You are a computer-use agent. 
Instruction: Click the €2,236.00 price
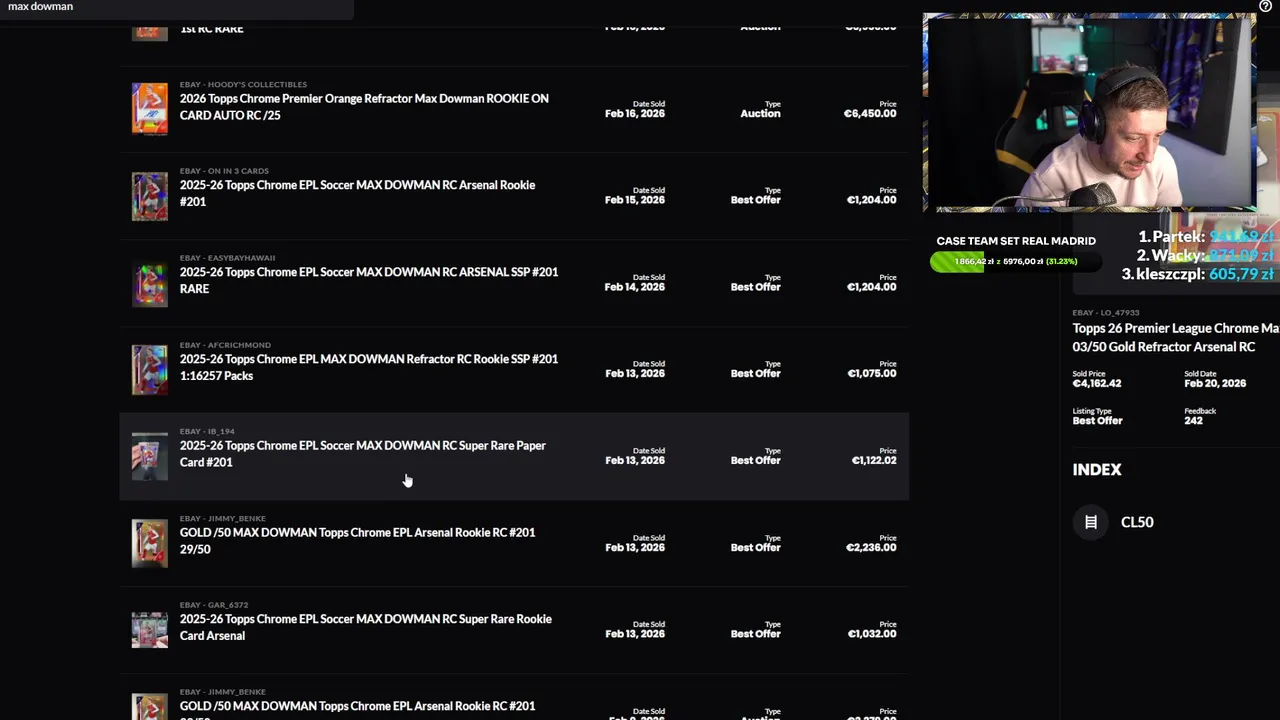(x=871, y=548)
